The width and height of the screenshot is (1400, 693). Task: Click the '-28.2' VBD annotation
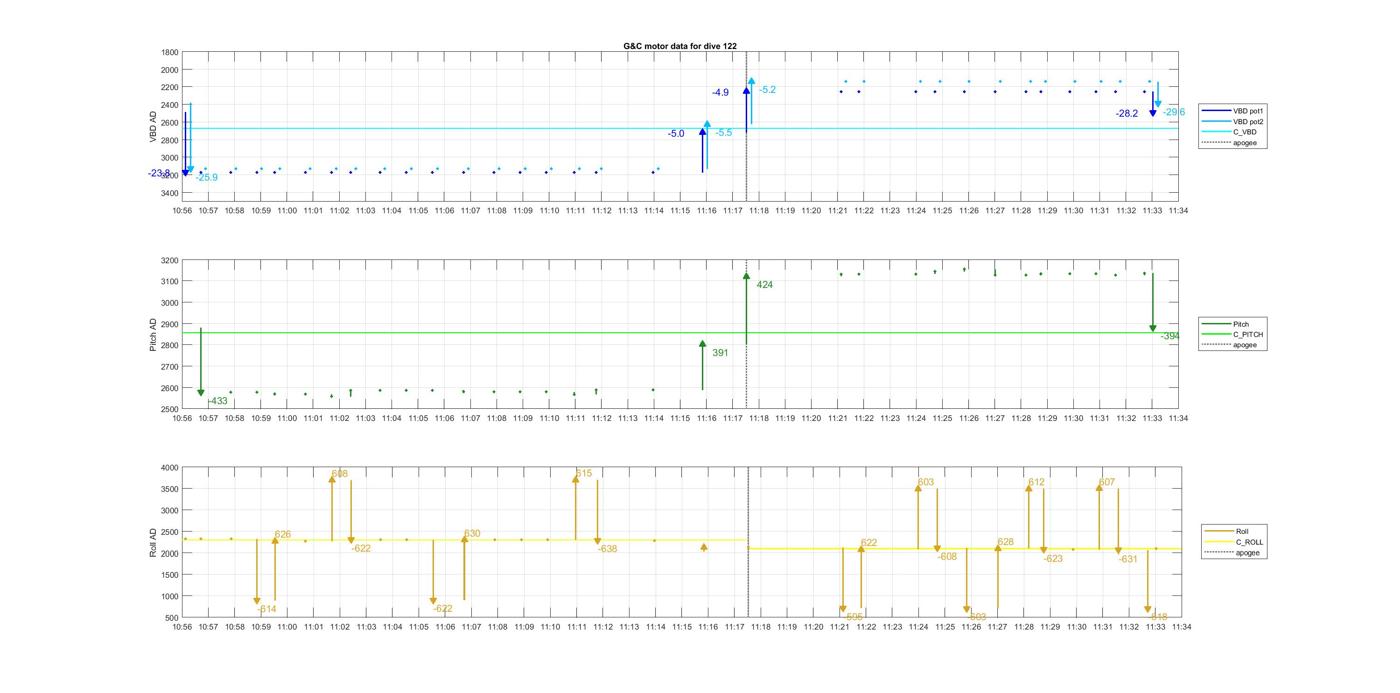[1127, 114]
